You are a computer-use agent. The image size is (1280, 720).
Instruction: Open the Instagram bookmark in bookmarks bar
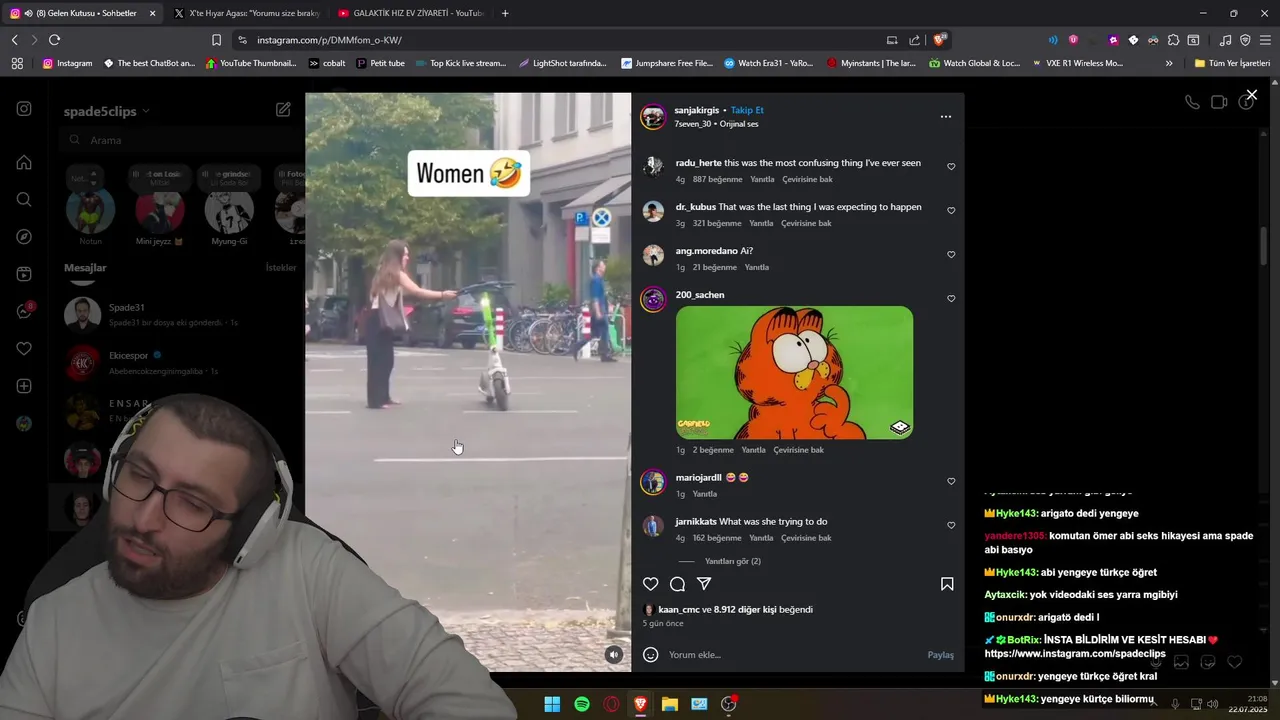tap(67, 63)
